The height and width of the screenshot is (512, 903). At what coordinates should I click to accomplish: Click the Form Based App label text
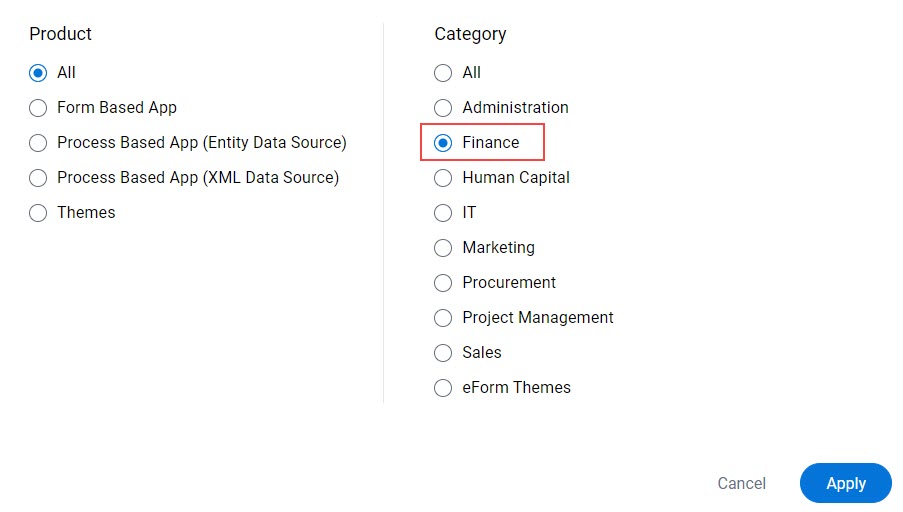(117, 108)
